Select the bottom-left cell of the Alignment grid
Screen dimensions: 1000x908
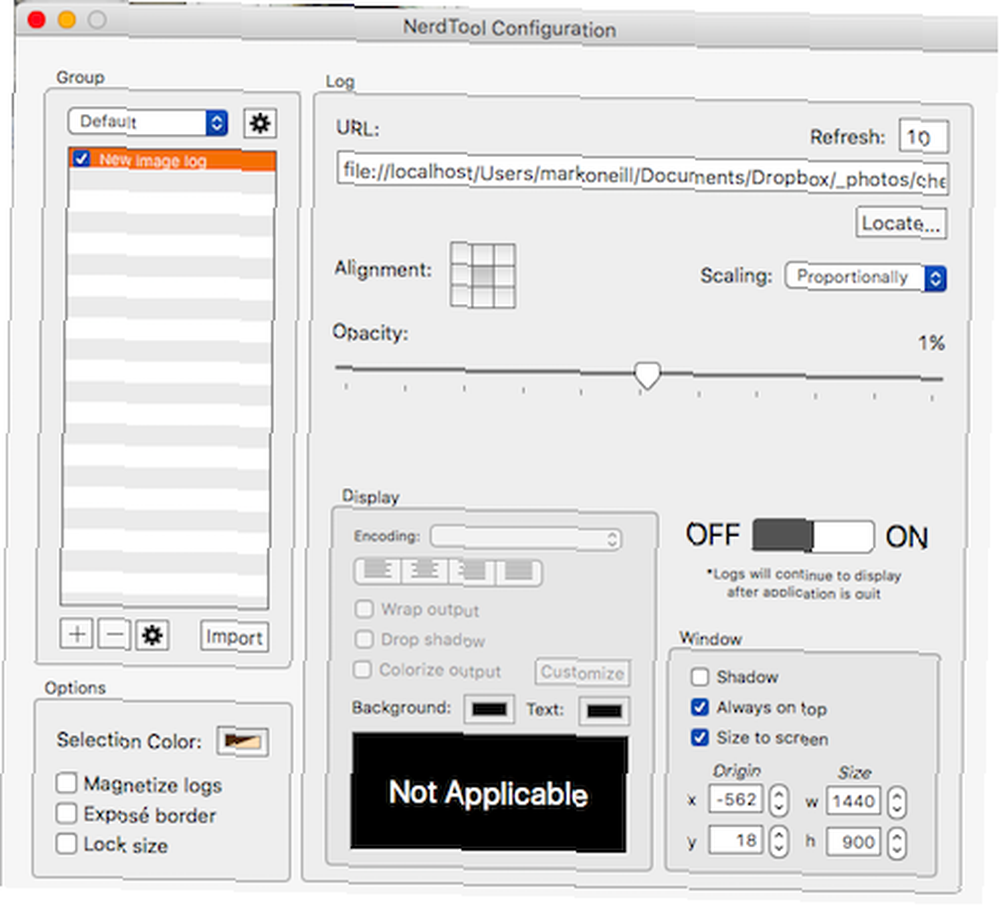point(461,297)
